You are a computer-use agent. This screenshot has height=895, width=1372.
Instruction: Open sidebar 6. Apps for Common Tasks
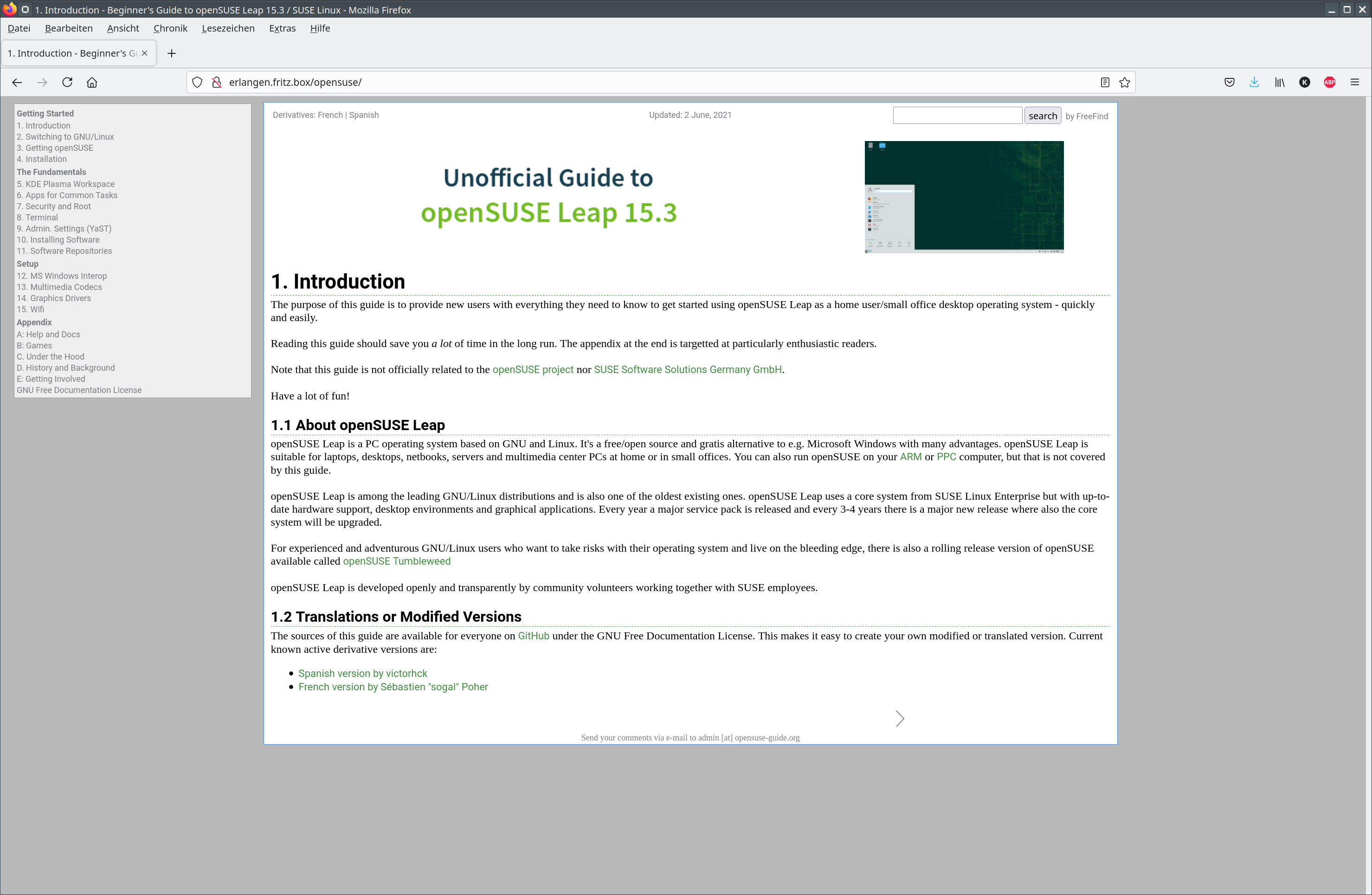click(67, 195)
